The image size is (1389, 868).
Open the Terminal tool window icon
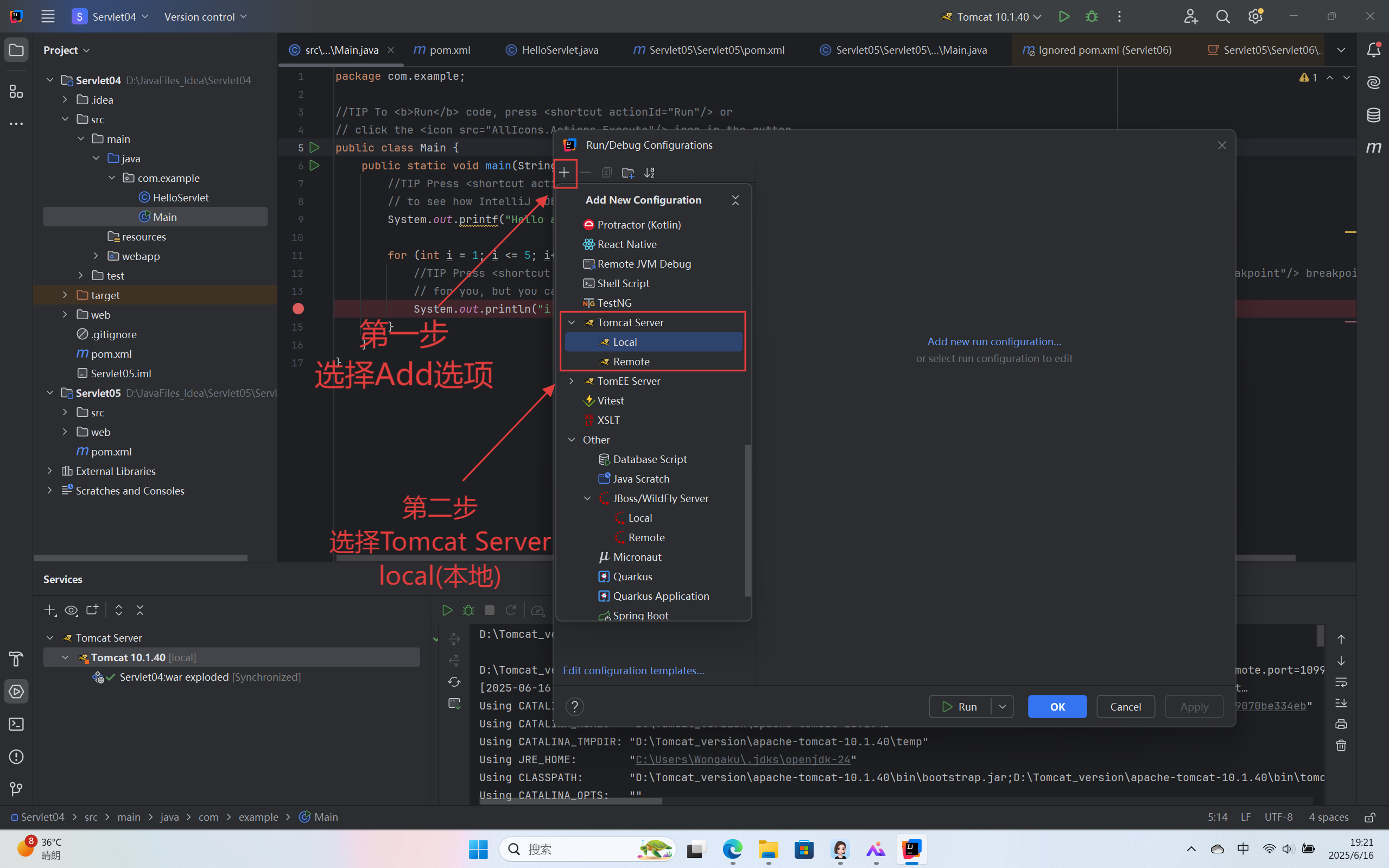(x=16, y=724)
